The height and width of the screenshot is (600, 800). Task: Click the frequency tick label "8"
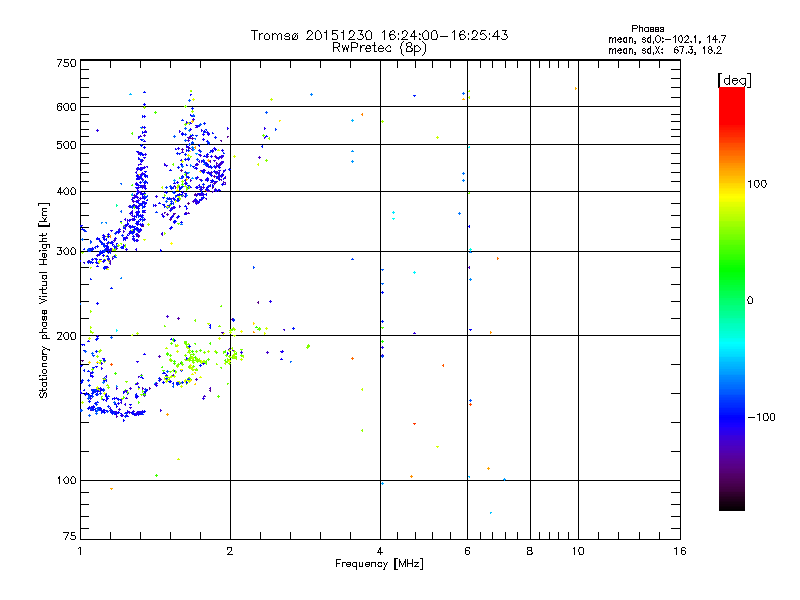[x=530, y=551]
